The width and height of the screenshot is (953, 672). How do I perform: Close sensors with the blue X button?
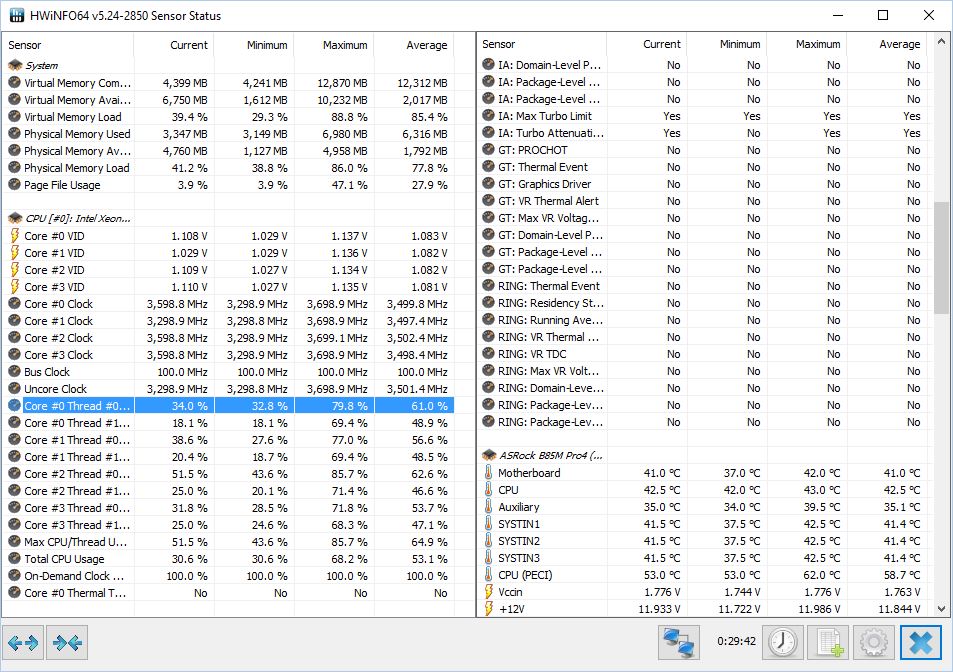pyautogui.click(x=920, y=642)
